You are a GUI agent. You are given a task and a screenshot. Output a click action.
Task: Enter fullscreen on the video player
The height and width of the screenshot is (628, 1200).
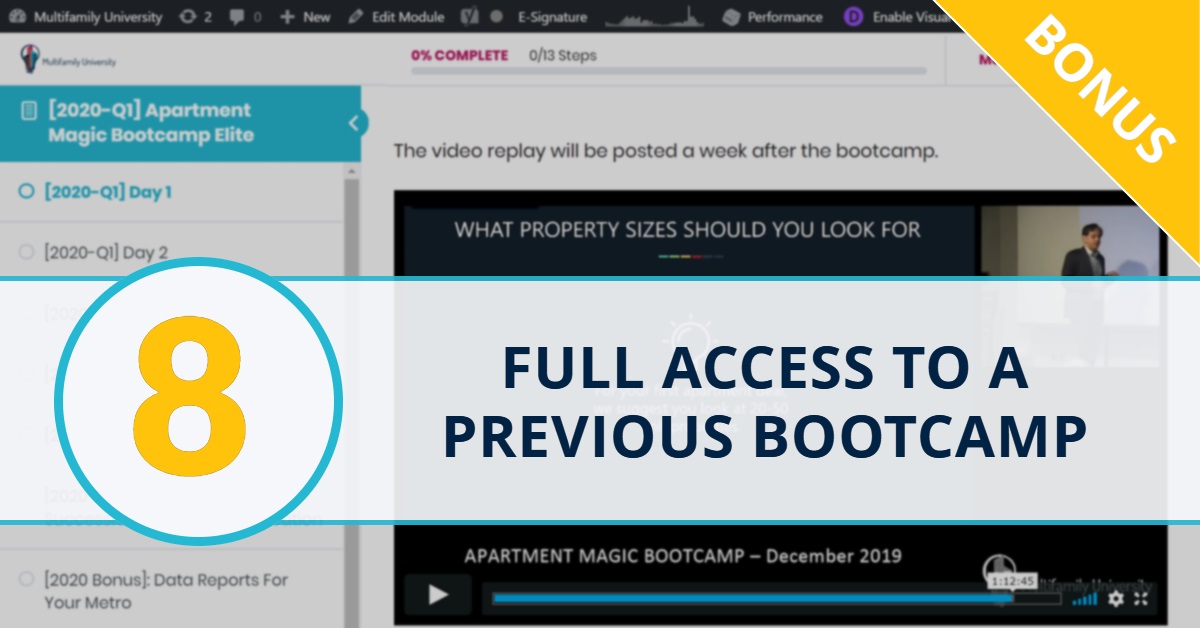[1141, 598]
